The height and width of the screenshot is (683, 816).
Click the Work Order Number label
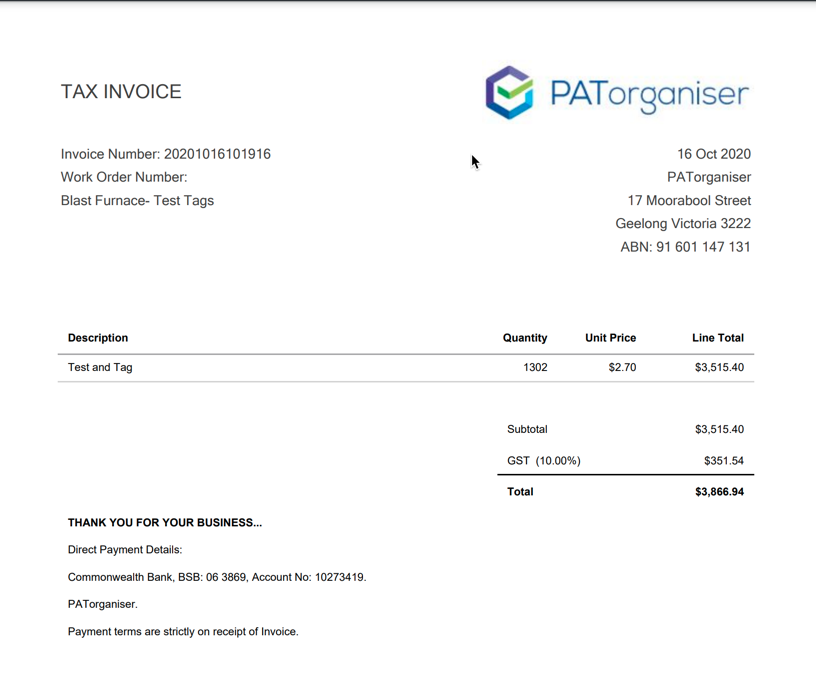[124, 177]
